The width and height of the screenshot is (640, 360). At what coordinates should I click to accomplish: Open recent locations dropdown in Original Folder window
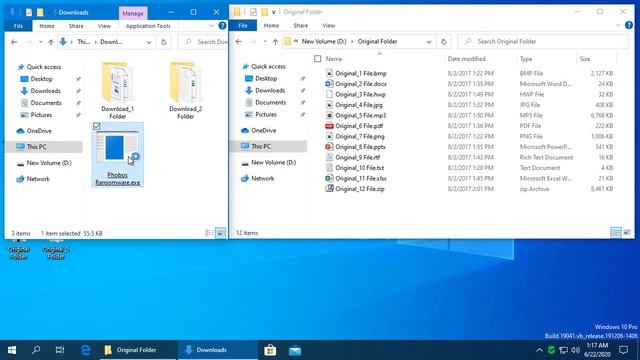tap(265, 42)
